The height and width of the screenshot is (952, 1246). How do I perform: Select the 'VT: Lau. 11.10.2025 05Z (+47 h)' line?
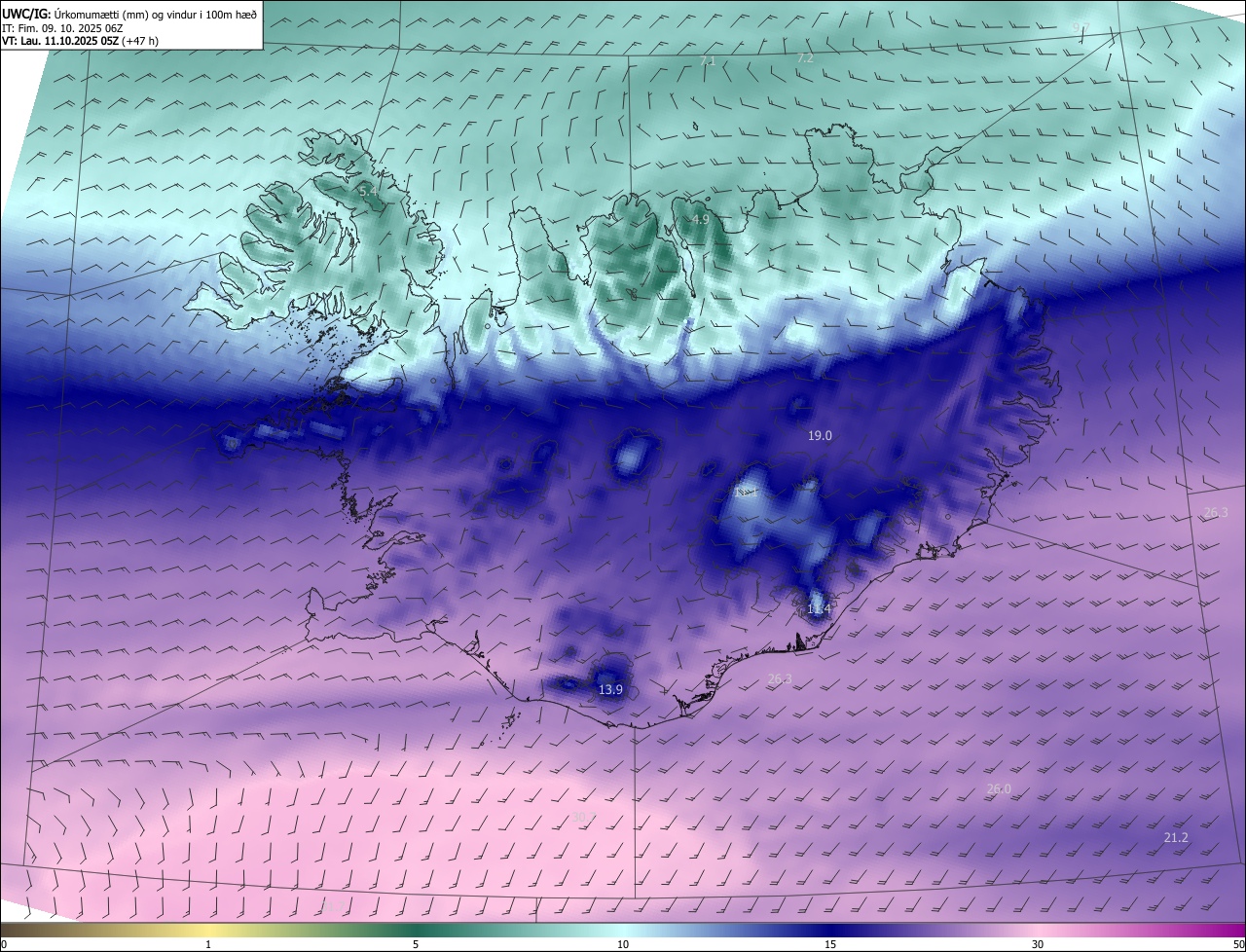click(x=80, y=41)
